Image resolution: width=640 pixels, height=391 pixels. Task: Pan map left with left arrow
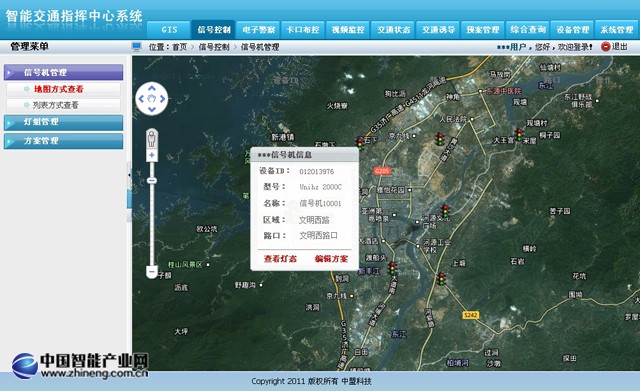141,99
